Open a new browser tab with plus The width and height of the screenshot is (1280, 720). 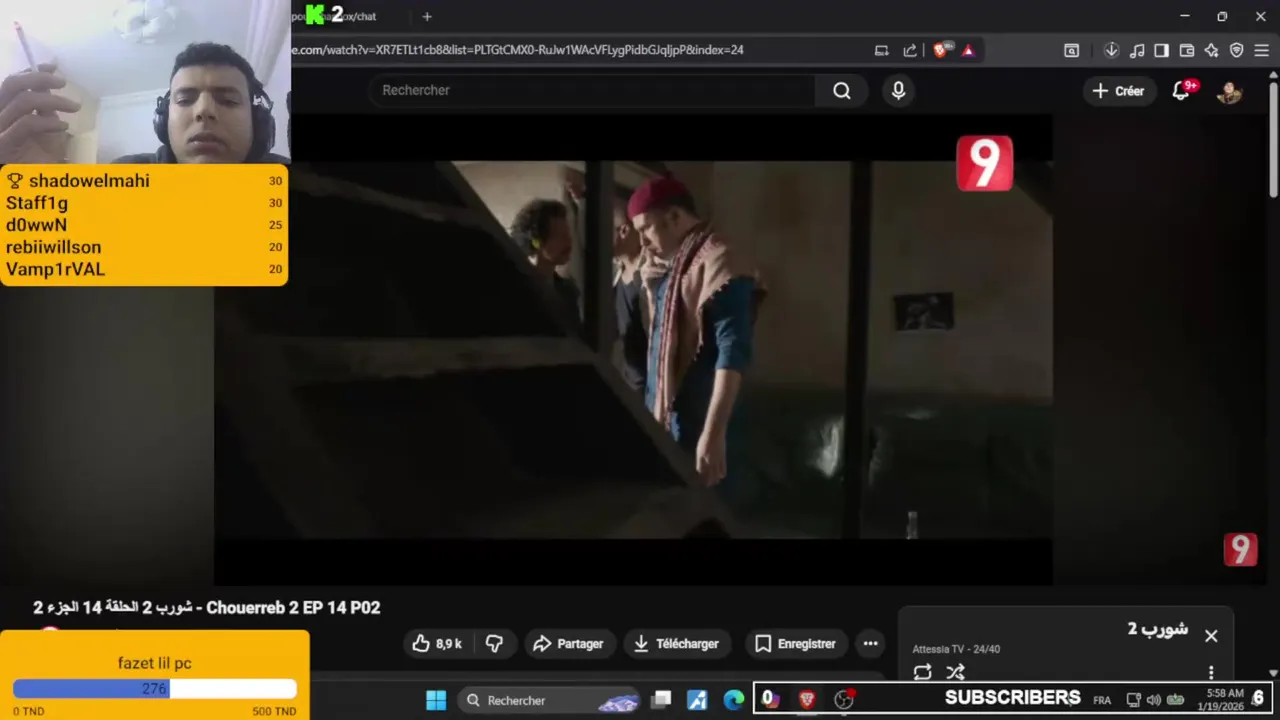427,16
